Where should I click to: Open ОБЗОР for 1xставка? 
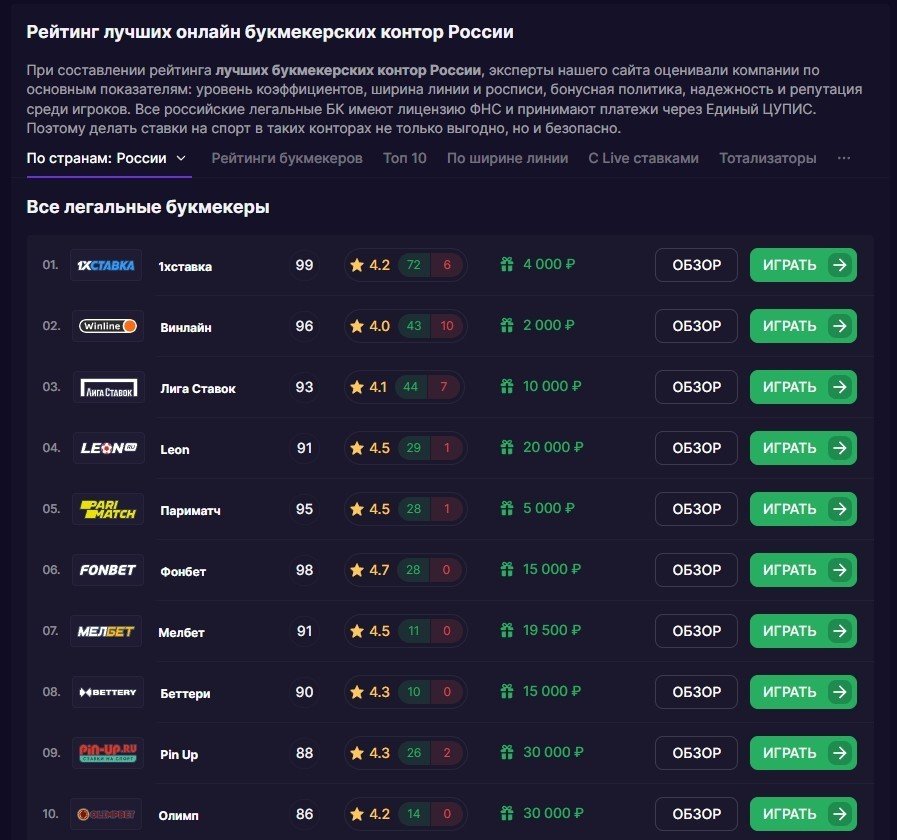point(696,265)
